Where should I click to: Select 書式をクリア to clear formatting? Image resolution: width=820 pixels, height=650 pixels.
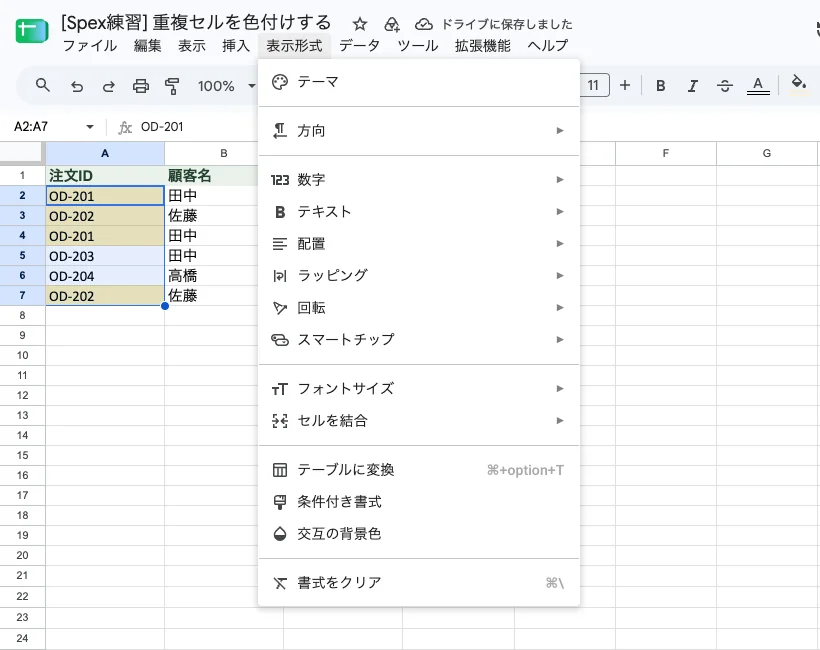pos(419,583)
